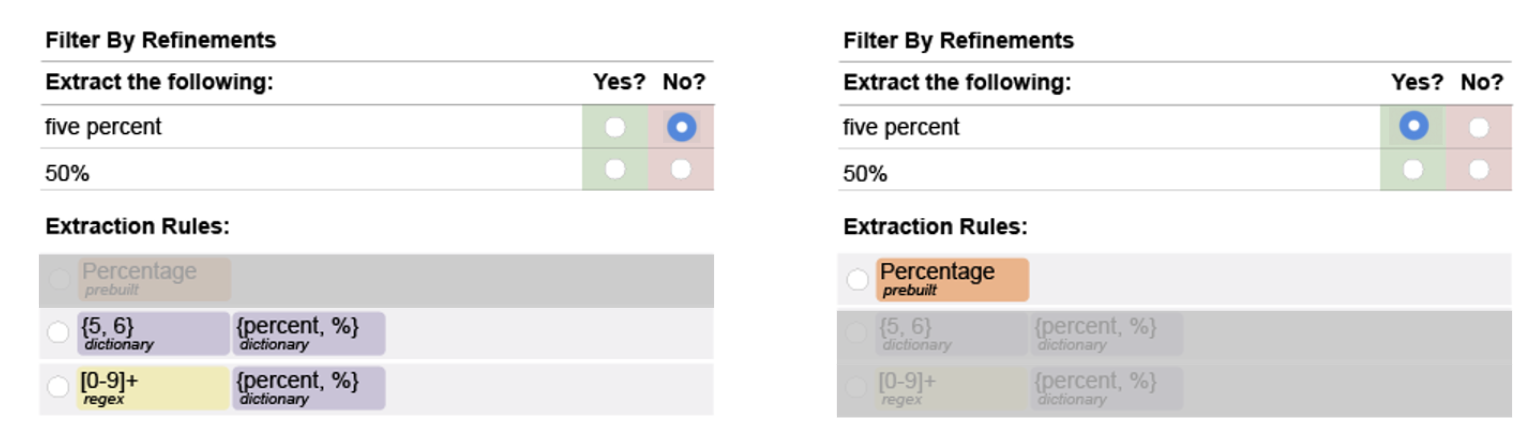Screen dimensions: 1540x448
Task: Click the selected No radio for 'five percent' in left panel
Action: tap(681, 127)
